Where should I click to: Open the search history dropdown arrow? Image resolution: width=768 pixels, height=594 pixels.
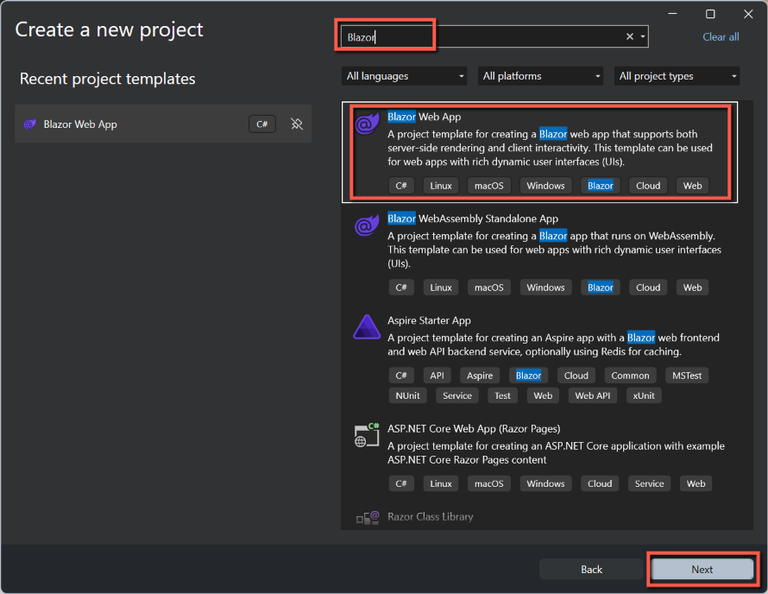tap(643, 37)
